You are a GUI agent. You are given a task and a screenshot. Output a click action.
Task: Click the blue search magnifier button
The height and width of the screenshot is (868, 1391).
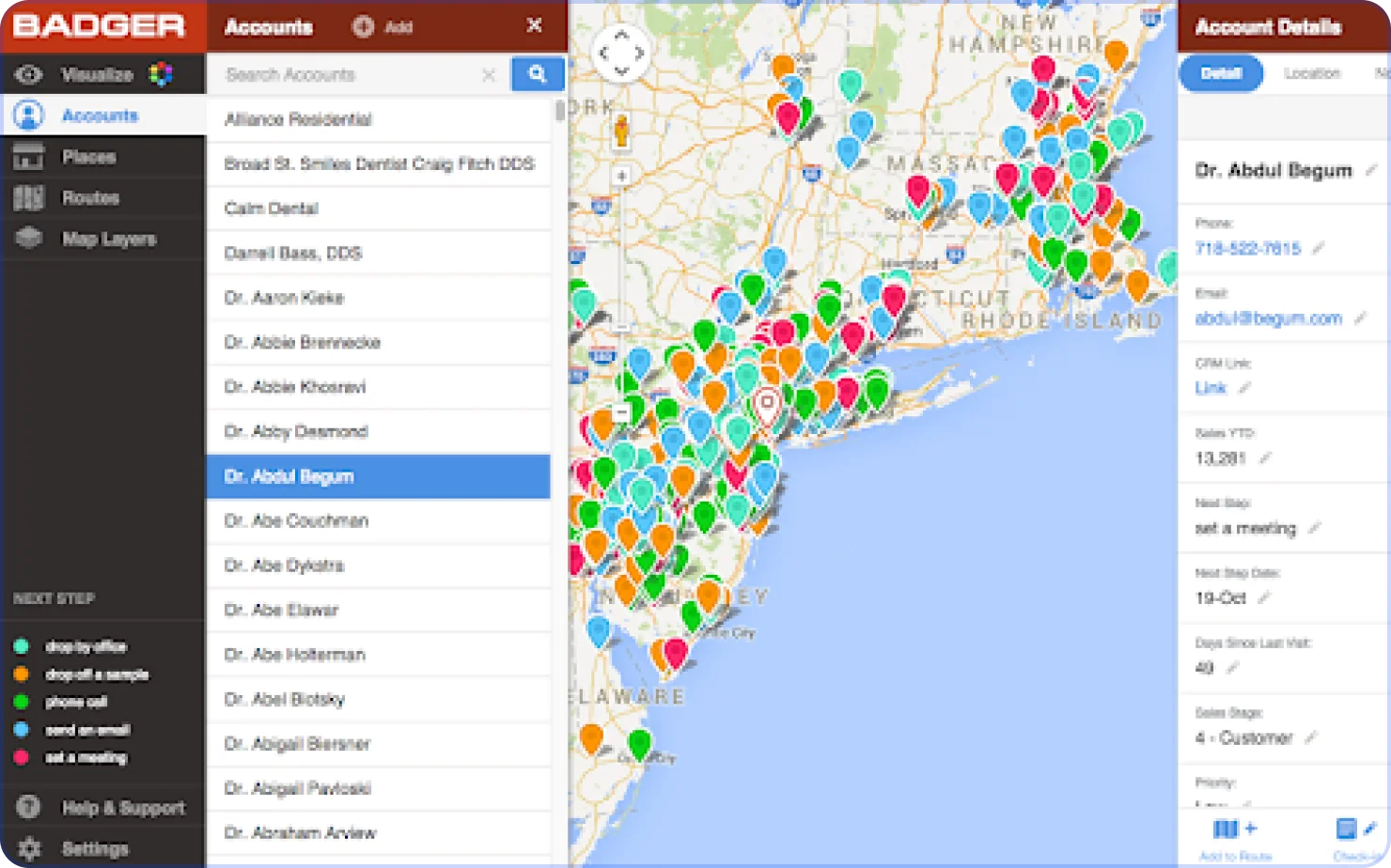tap(538, 74)
